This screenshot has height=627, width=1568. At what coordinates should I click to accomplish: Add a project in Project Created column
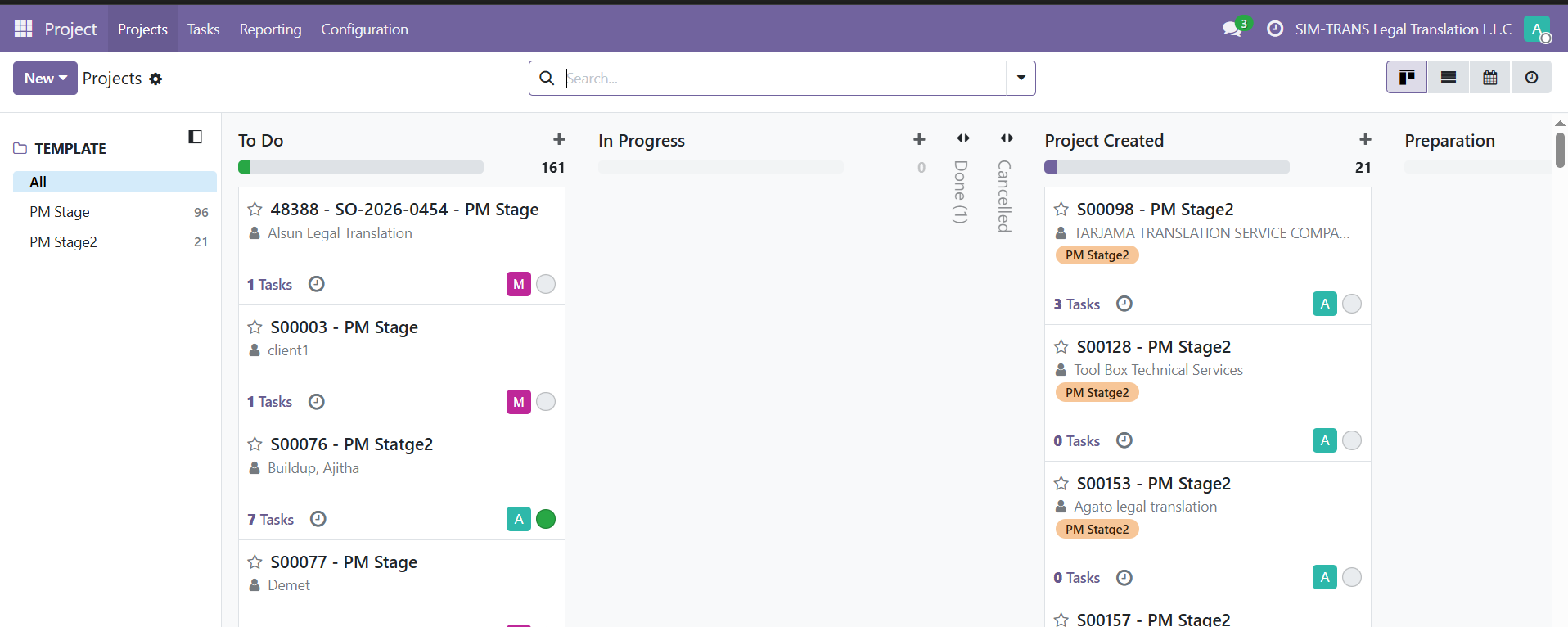[1365, 139]
